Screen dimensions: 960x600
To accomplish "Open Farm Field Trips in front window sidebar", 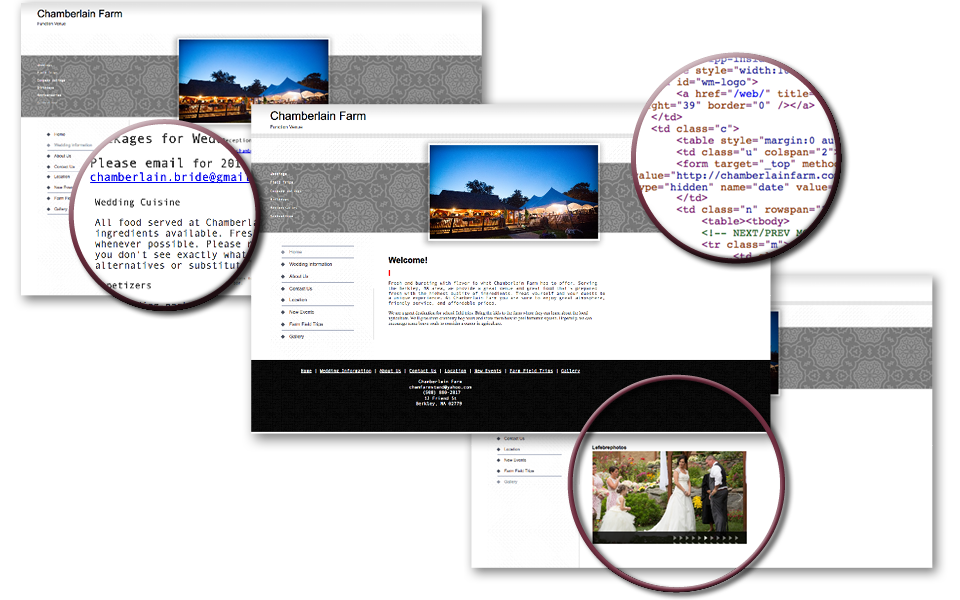I will (x=306, y=324).
